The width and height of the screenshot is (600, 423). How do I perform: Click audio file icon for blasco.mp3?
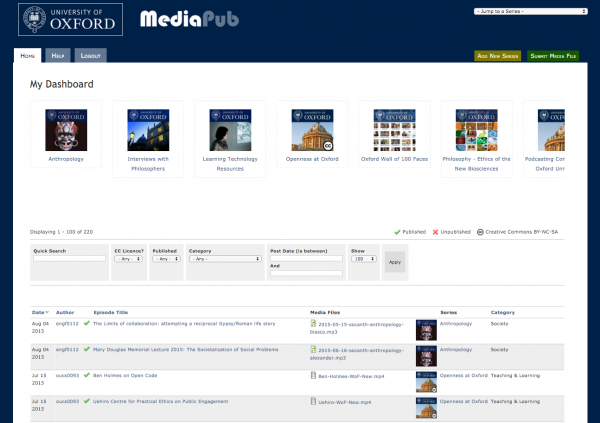(x=313, y=323)
